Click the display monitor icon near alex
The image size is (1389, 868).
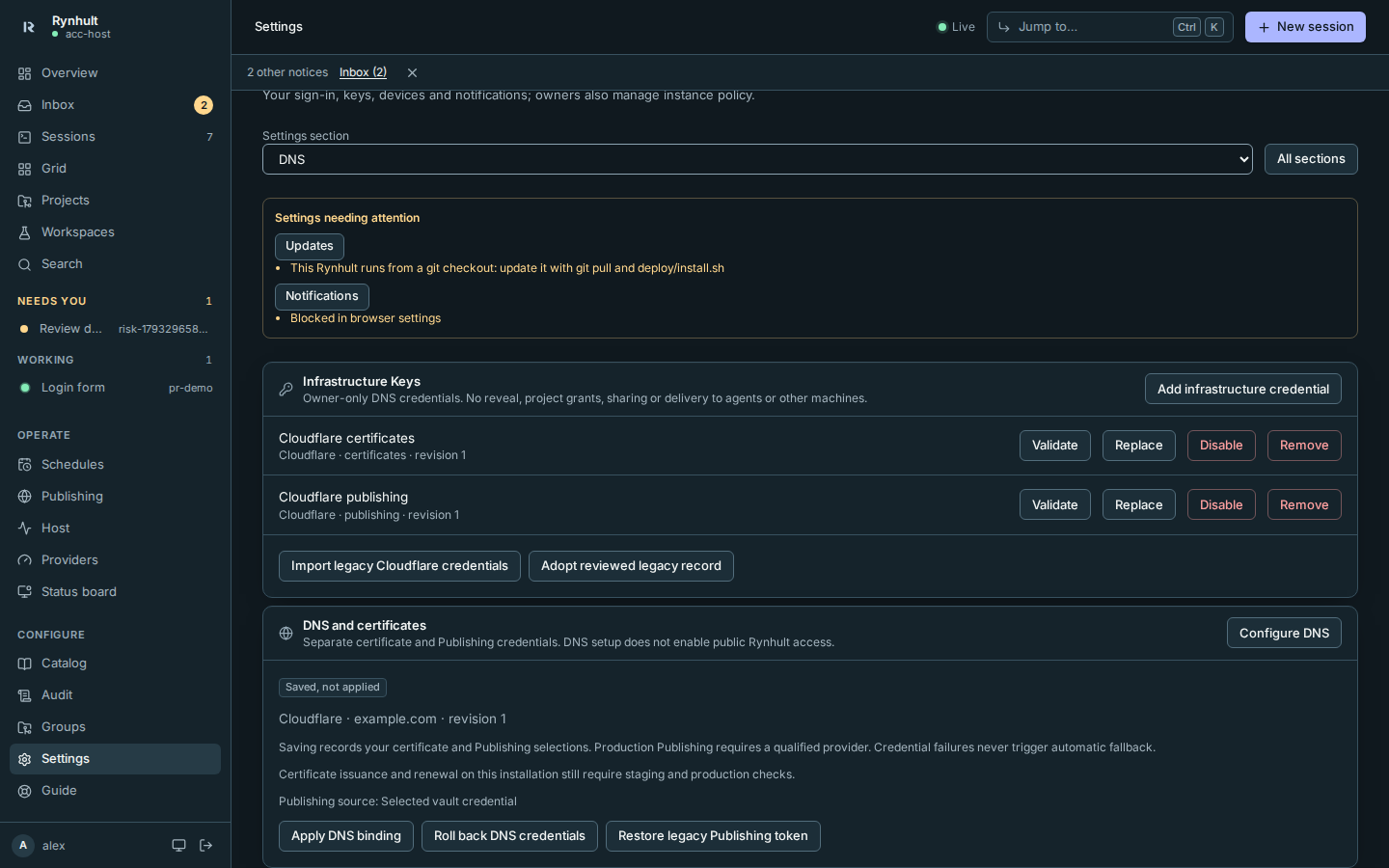[178, 846]
